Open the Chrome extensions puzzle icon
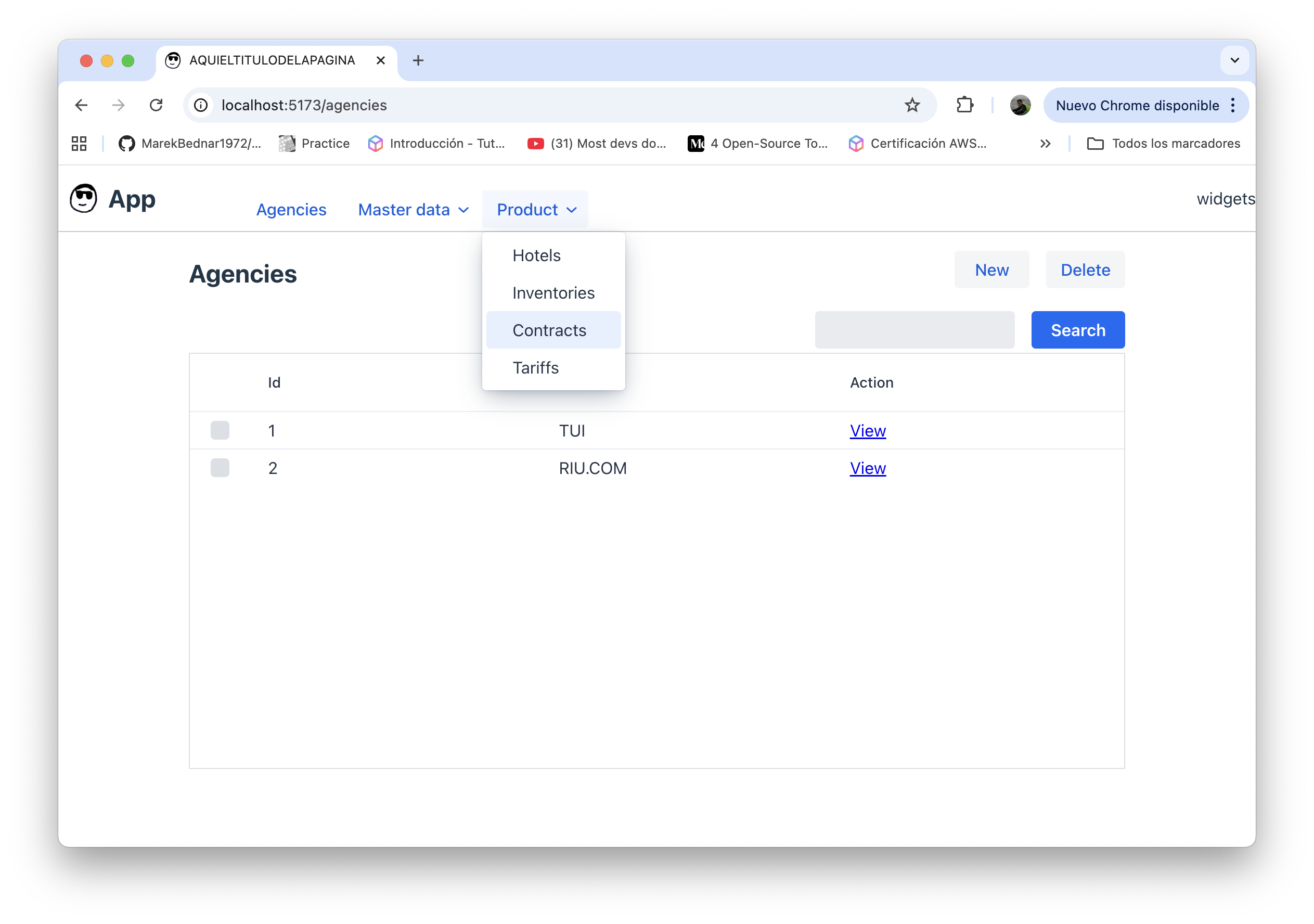This screenshot has width=1314, height=924. (x=965, y=105)
